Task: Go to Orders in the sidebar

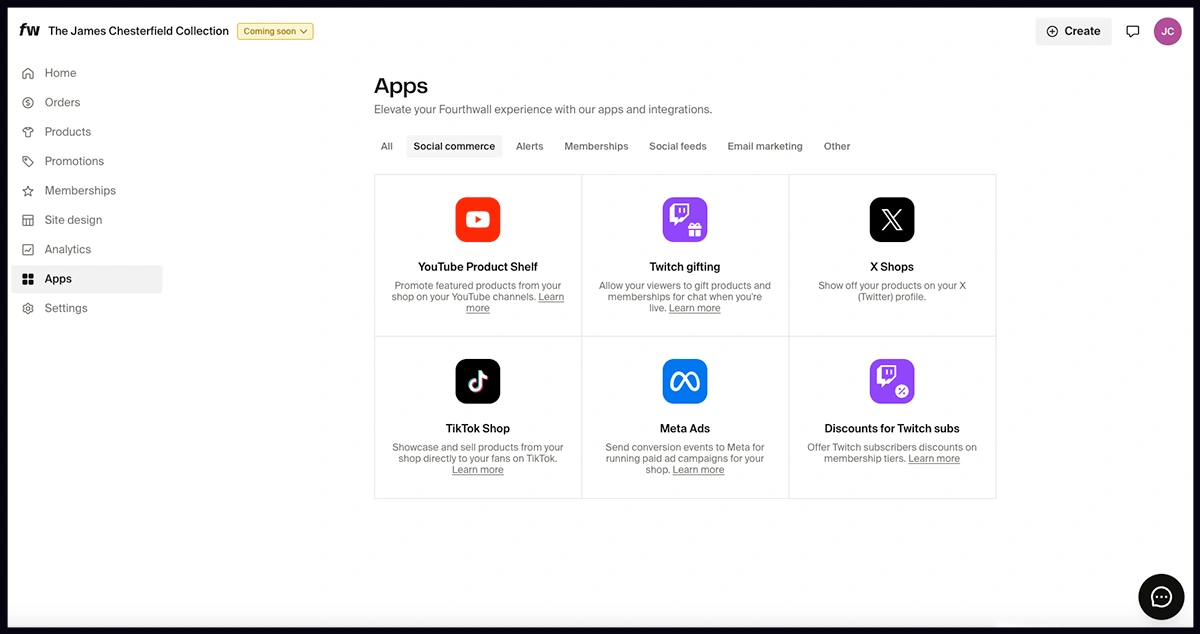Action: coord(62,102)
